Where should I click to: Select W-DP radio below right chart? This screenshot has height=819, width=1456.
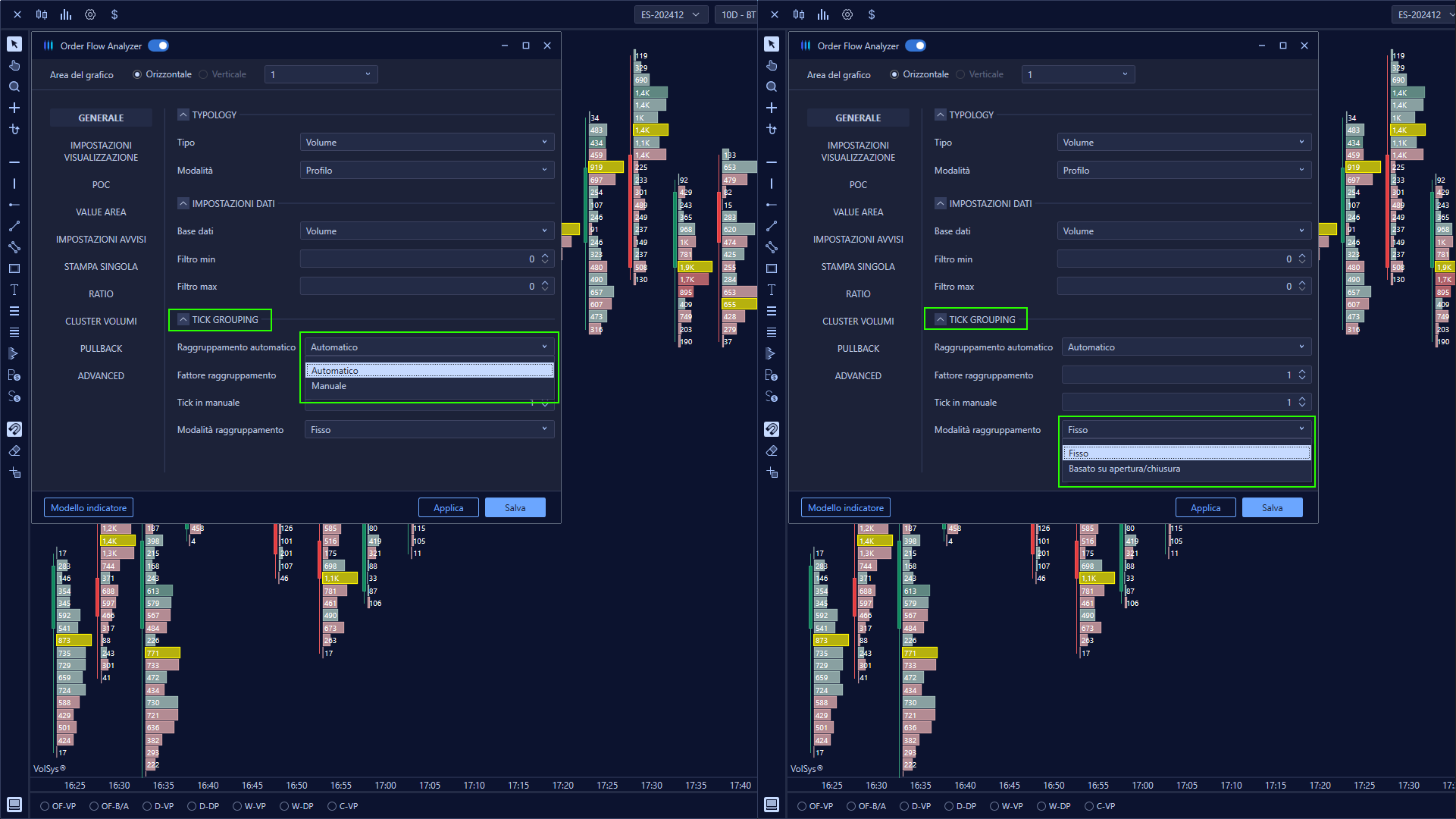[x=1041, y=806]
